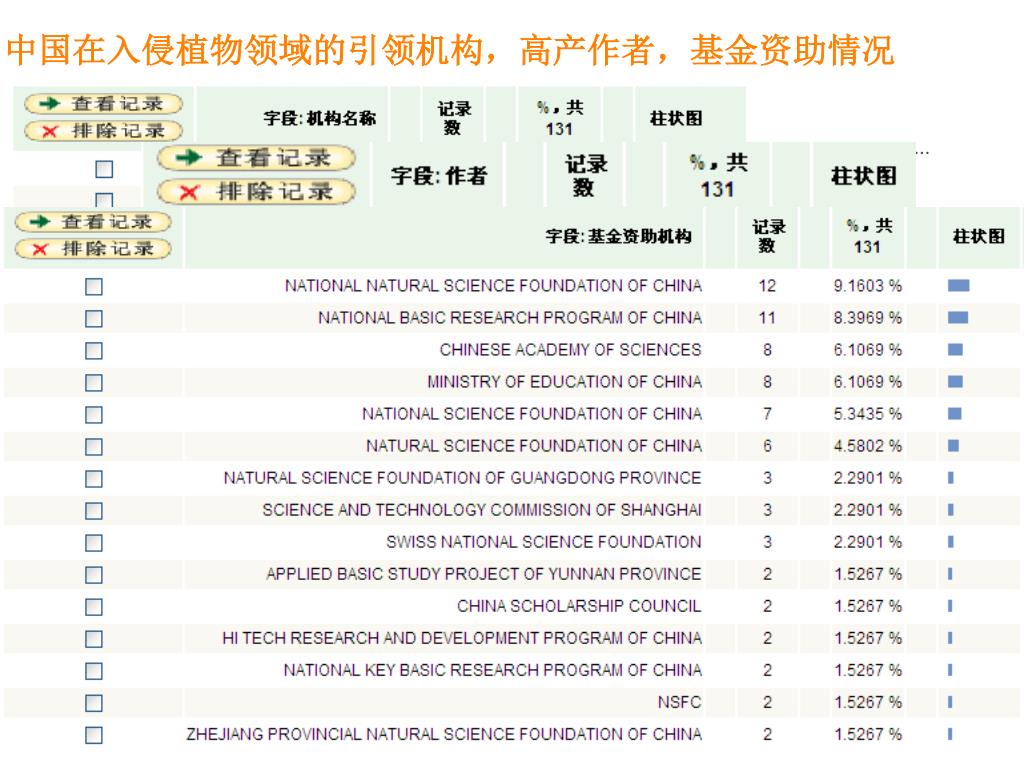The height and width of the screenshot is (768, 1024).
Task: Click record count 12 in the first row
Action: (x=767, y=285)
